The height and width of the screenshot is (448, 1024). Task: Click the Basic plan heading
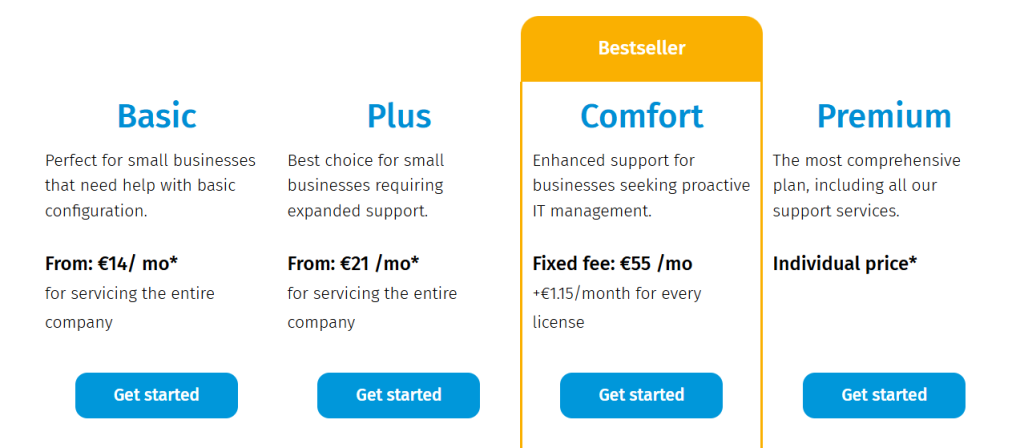tap(156, 116)
